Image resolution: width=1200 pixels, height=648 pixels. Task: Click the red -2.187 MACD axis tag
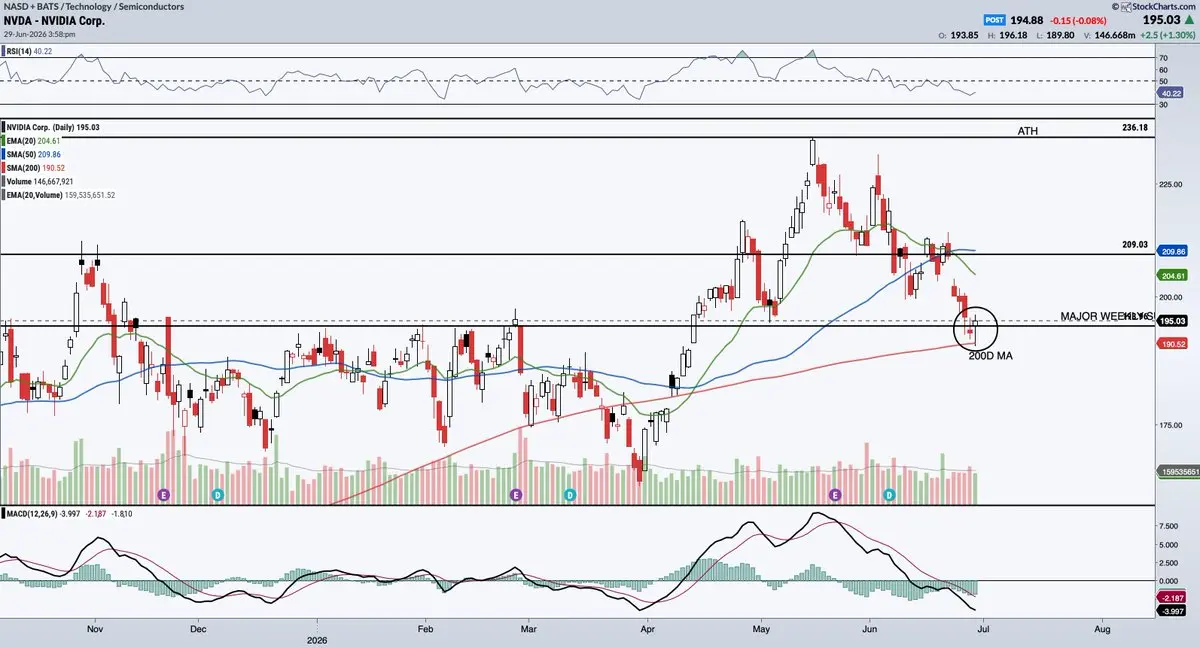(x=1171, y=597)
